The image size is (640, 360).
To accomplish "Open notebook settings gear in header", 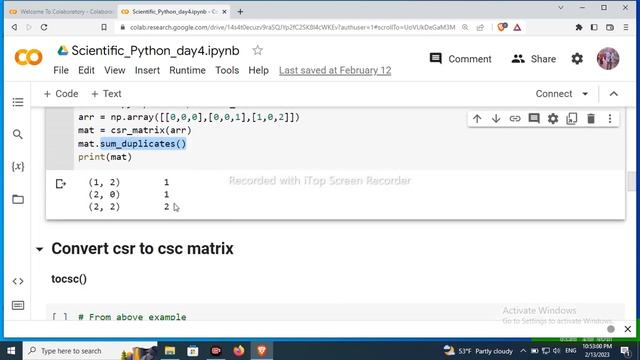I will (x=577, y=59).
